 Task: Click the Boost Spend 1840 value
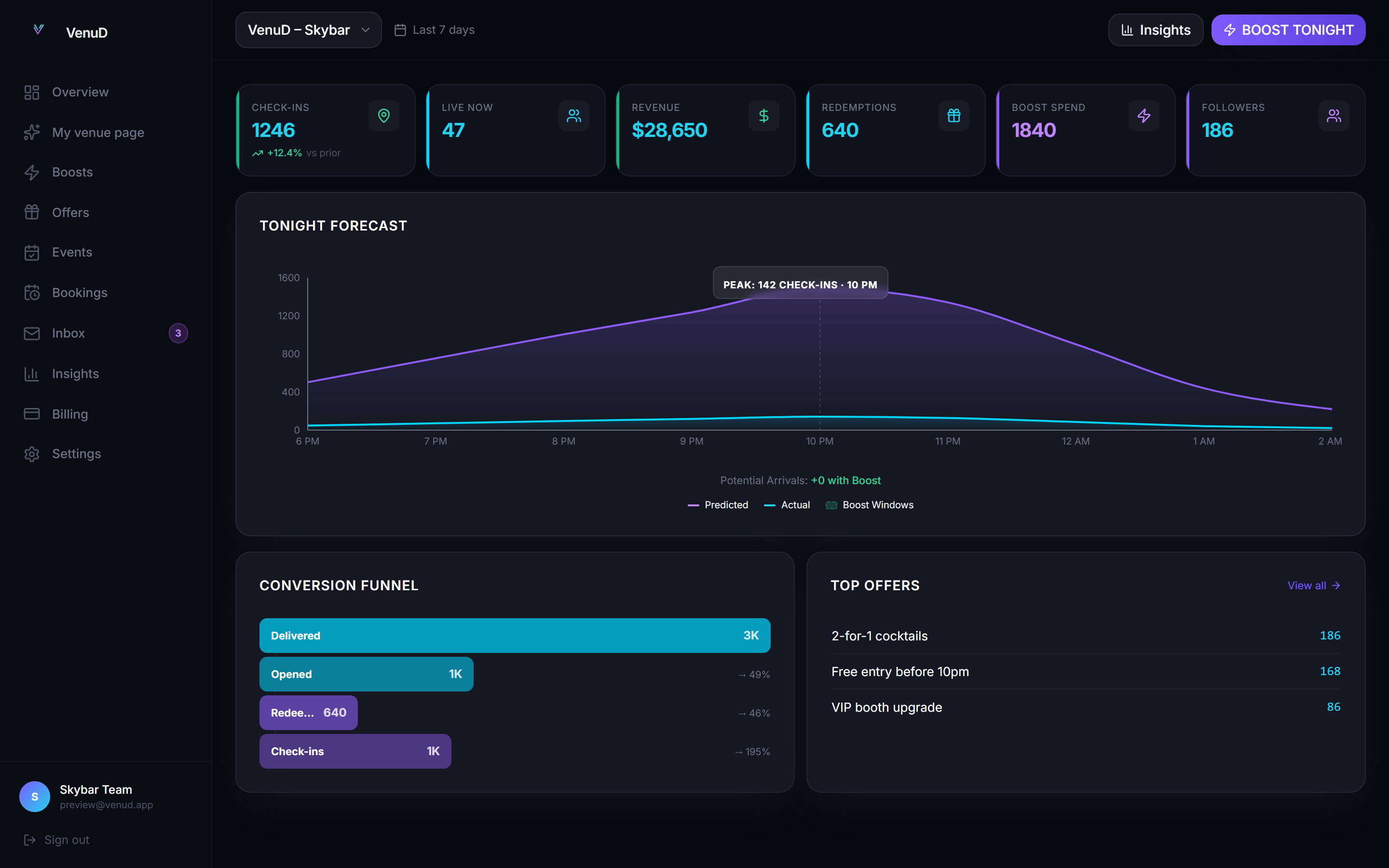coord(1034,130)
